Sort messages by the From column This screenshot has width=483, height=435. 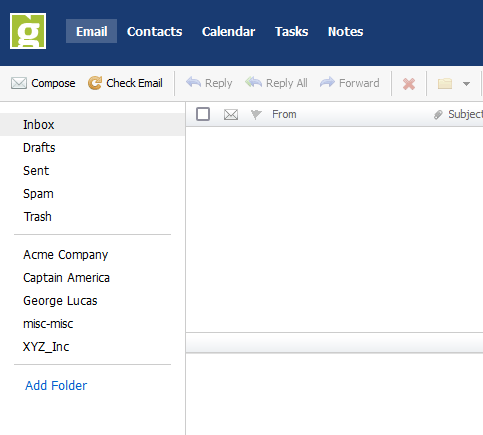[284, 114]
